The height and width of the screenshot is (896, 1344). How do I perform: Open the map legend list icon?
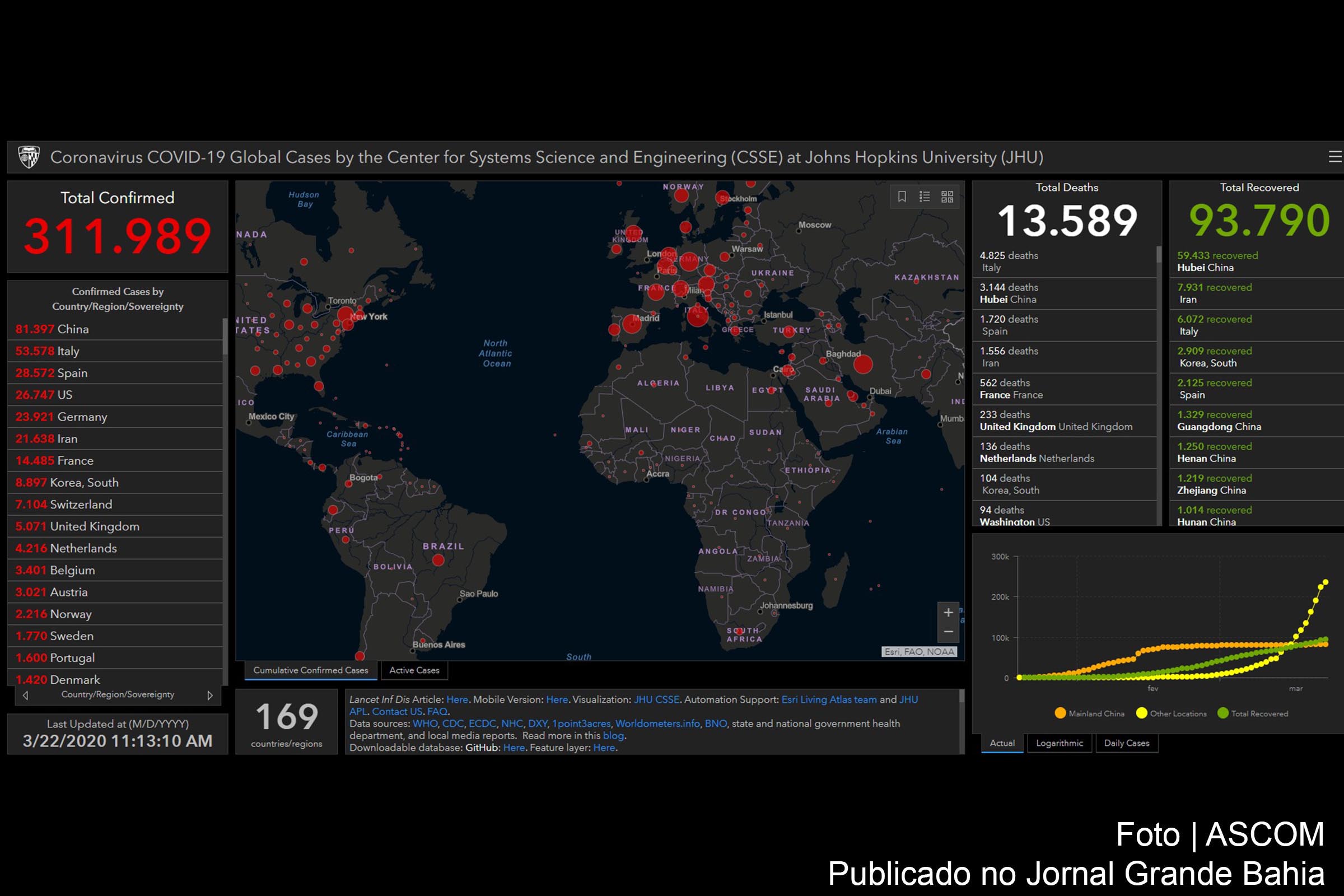click(x=925, y=197)
